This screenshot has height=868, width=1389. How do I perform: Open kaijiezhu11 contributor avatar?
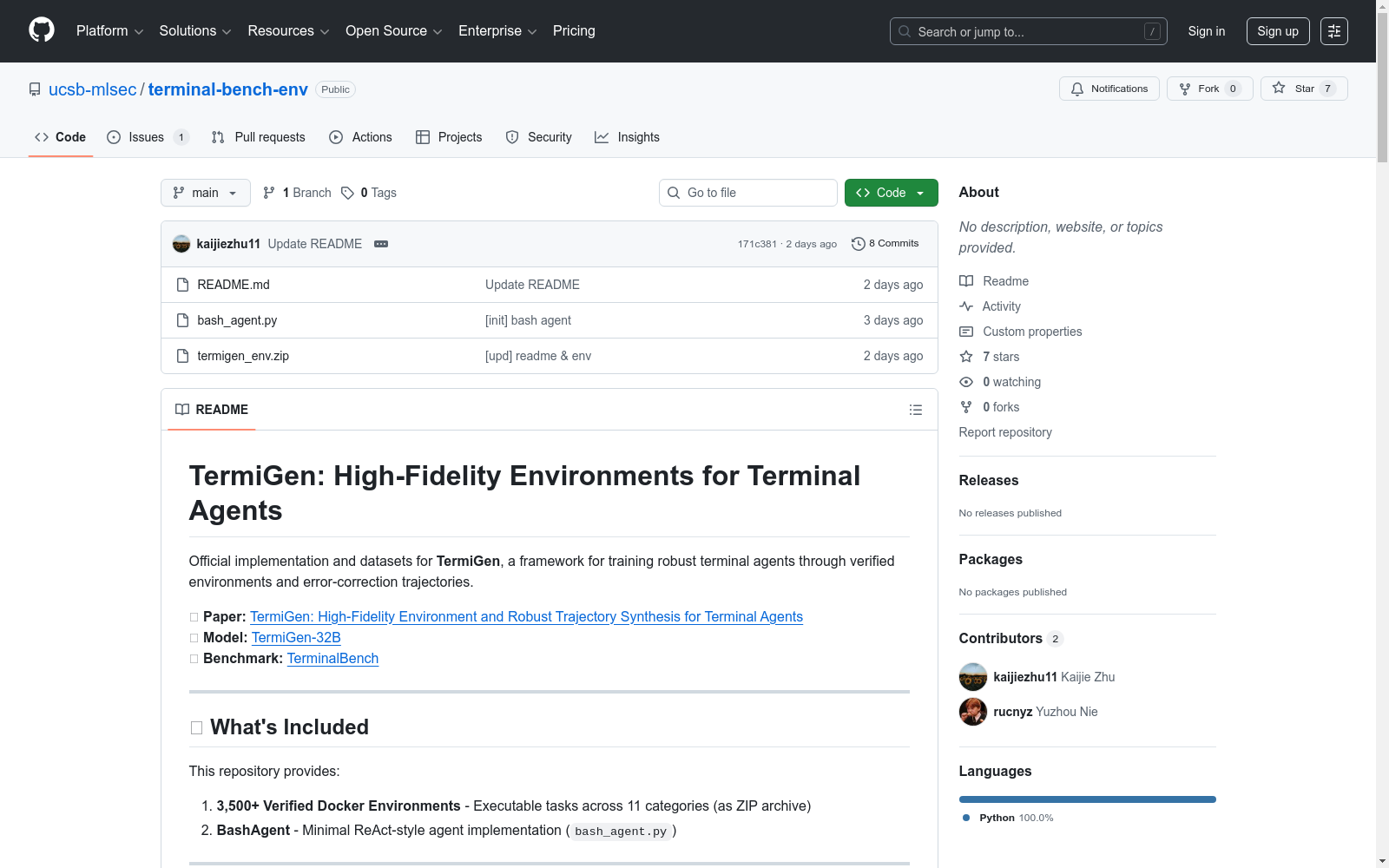click(x=973, y=677)
